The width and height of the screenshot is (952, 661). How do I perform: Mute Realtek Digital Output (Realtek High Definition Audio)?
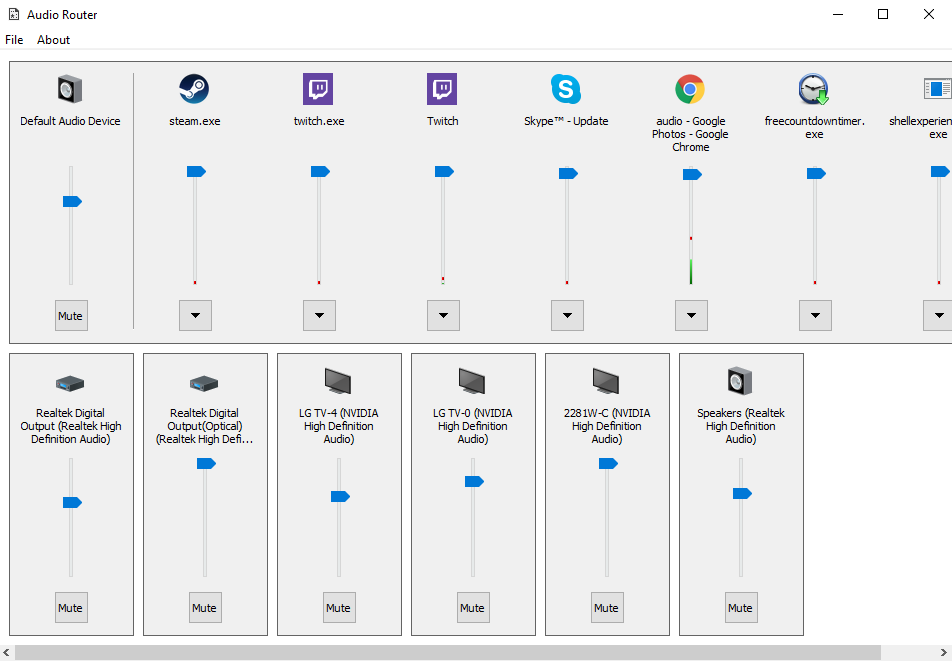[x=71, y=608]
